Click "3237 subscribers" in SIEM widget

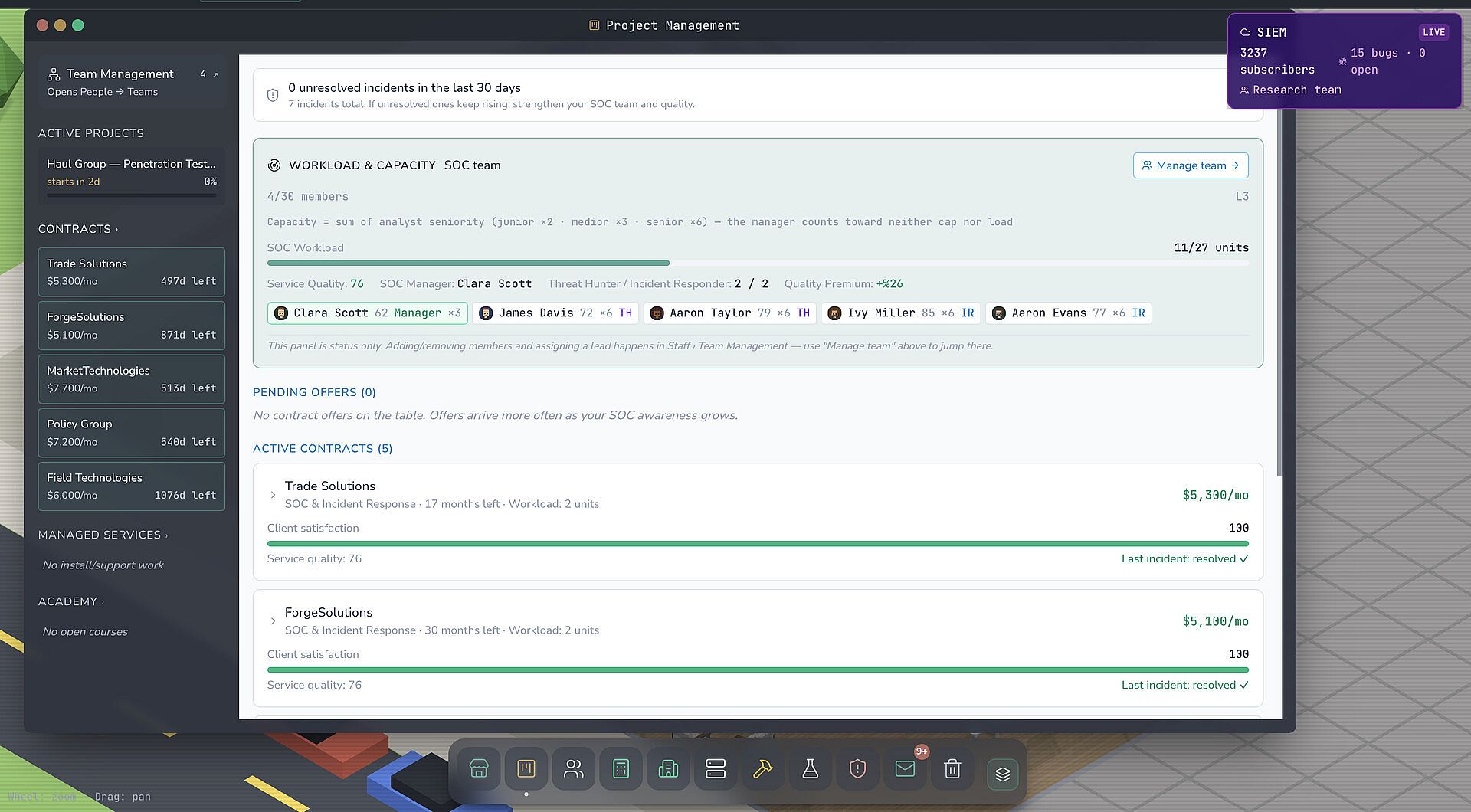click(1277, 61)
